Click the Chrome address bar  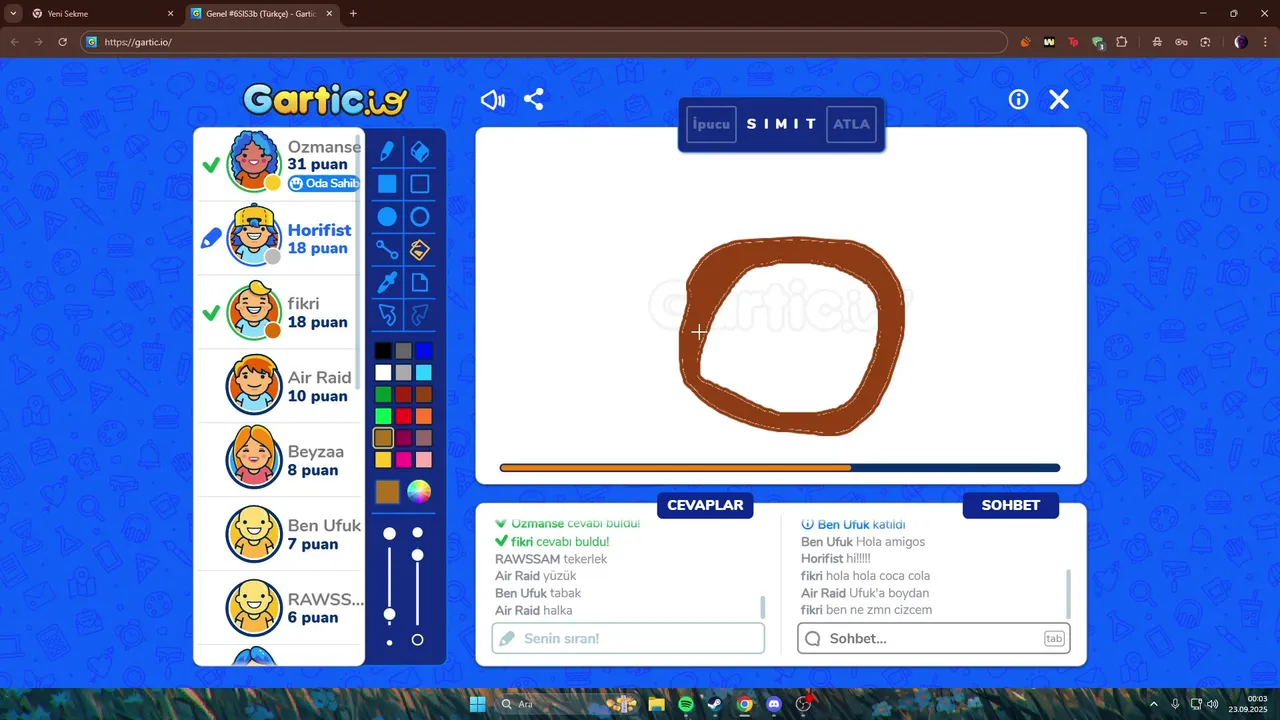(x=545, y=42)
